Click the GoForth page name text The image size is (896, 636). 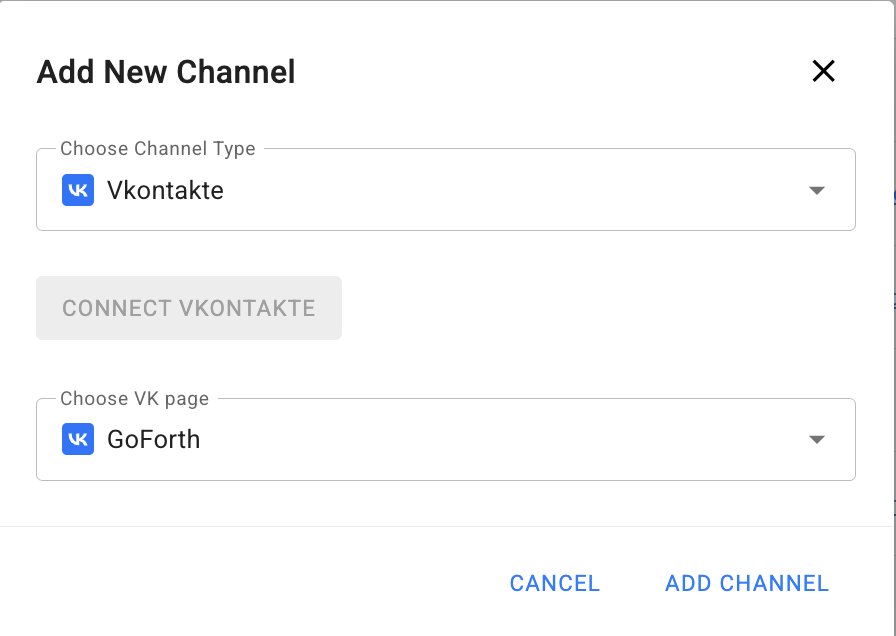[x=153, y=439]
